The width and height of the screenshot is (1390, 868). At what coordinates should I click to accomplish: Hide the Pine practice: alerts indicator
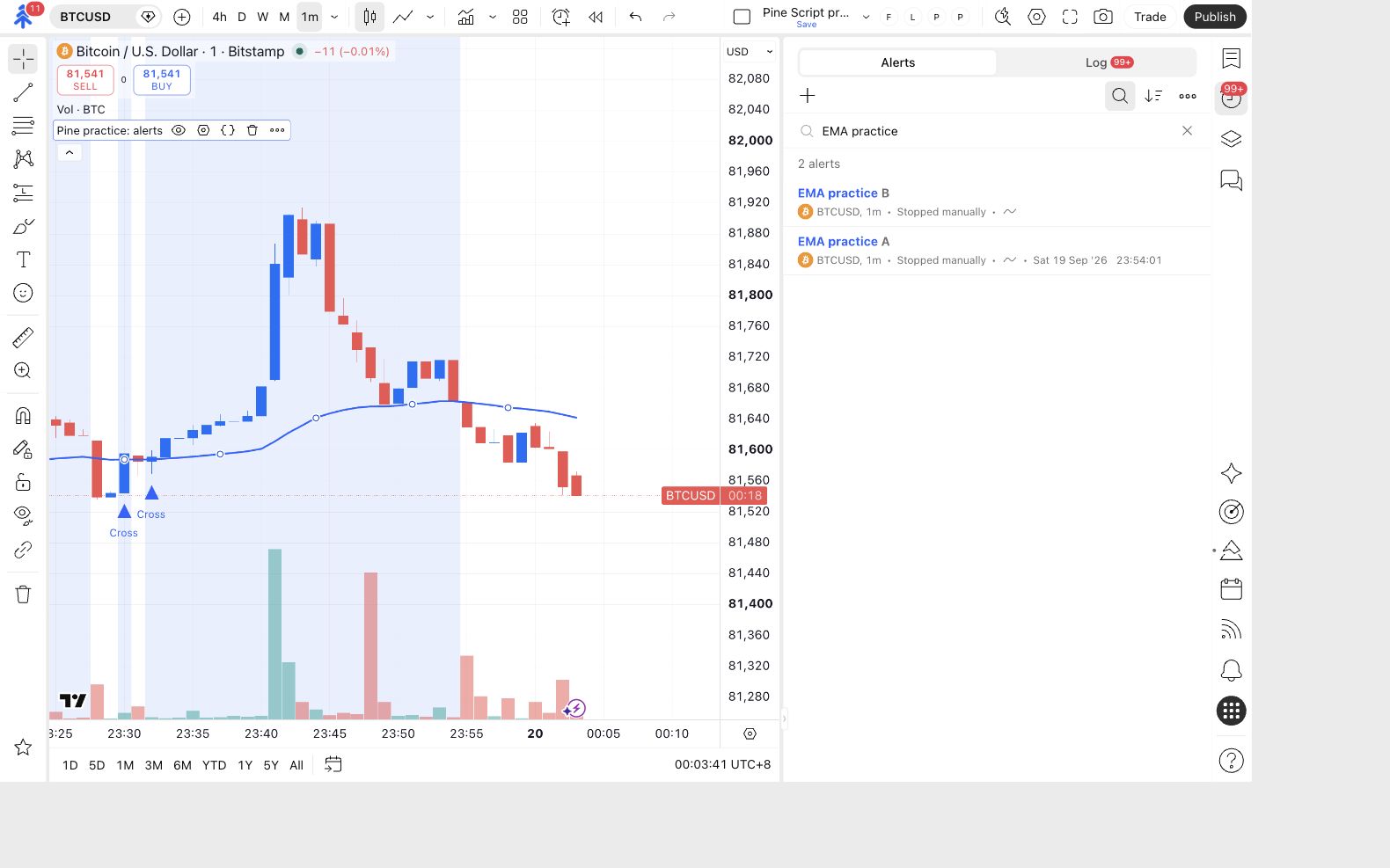(179, 130)
